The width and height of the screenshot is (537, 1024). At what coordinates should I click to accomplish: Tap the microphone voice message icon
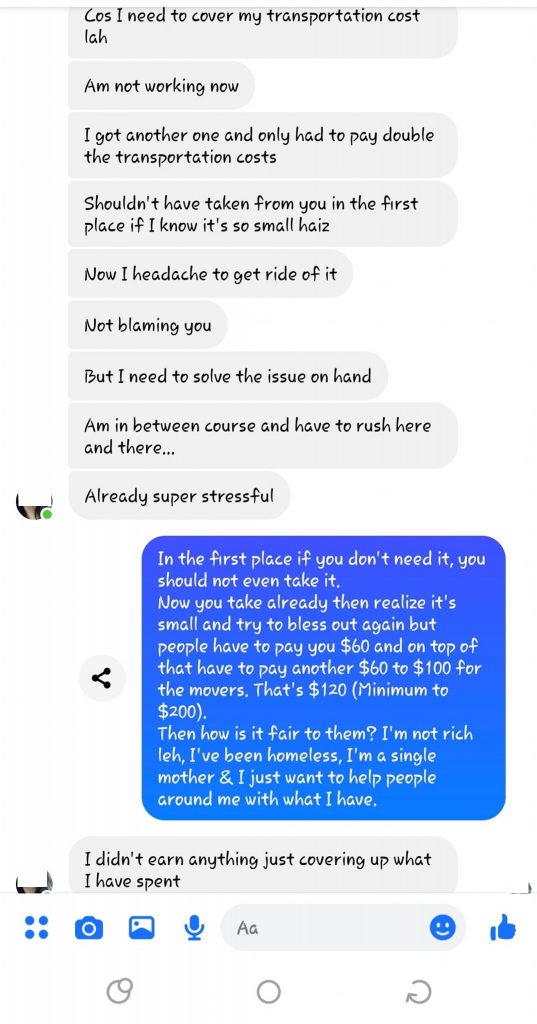[193, 927]
